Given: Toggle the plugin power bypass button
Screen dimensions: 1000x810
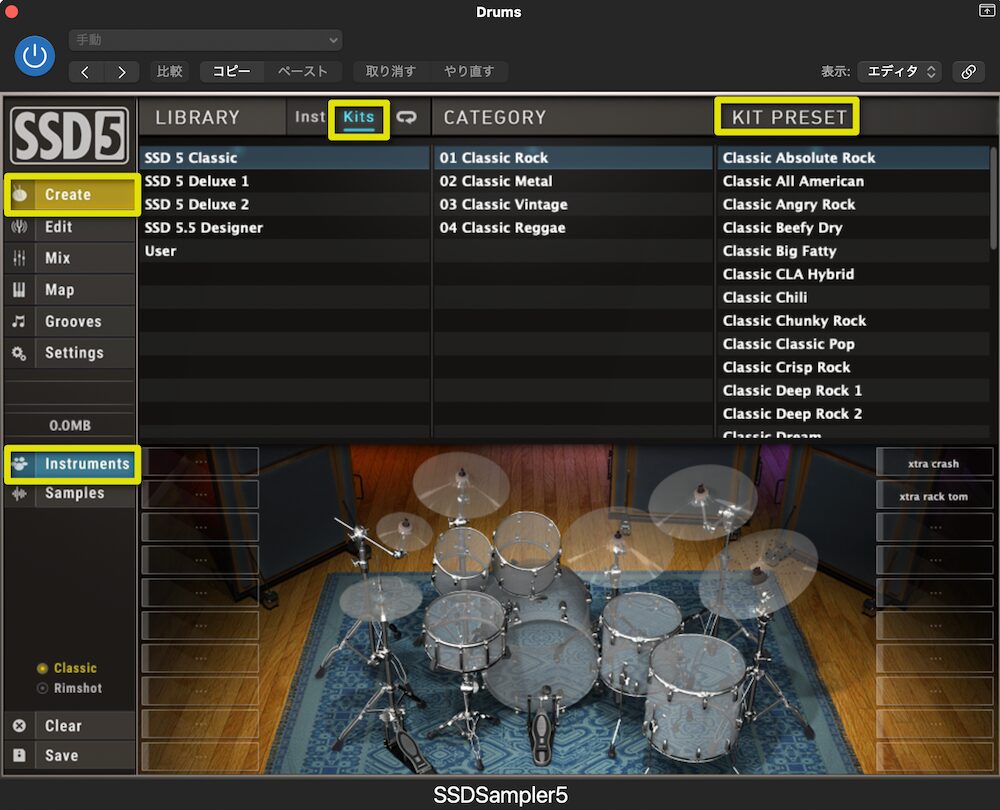Looking at the screenshot, I should [x=35, y=56].
